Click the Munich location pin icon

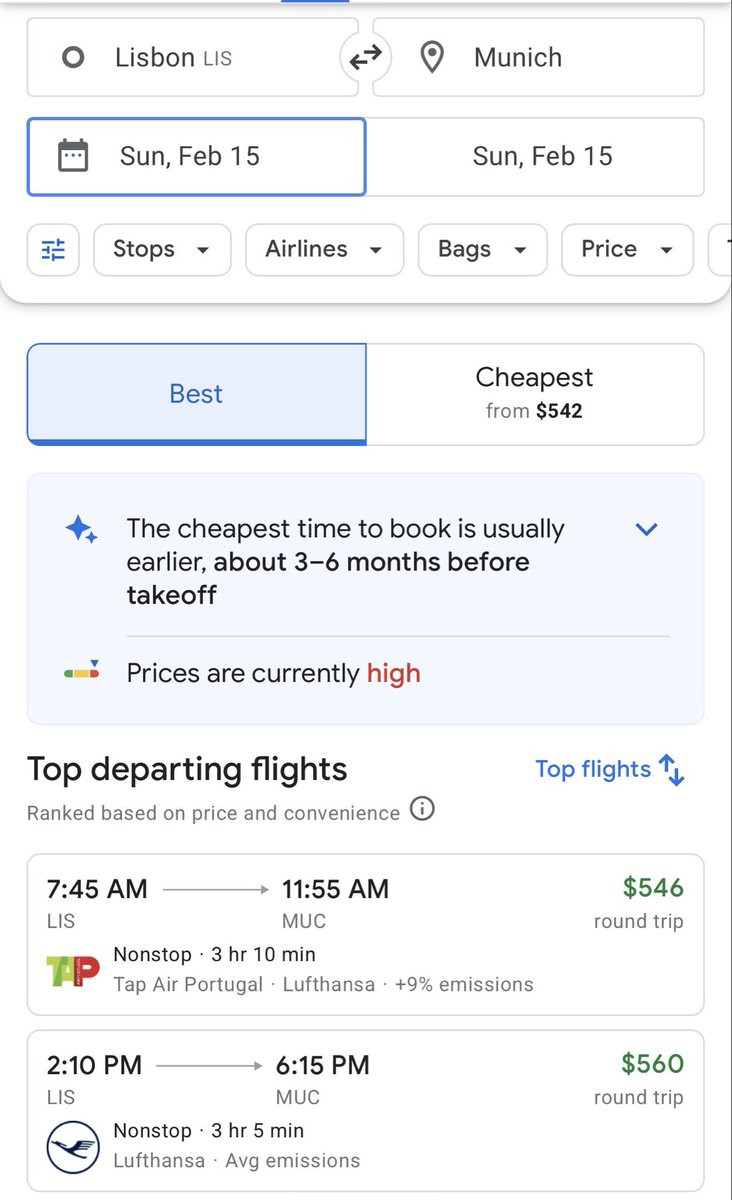coord(431,58)
